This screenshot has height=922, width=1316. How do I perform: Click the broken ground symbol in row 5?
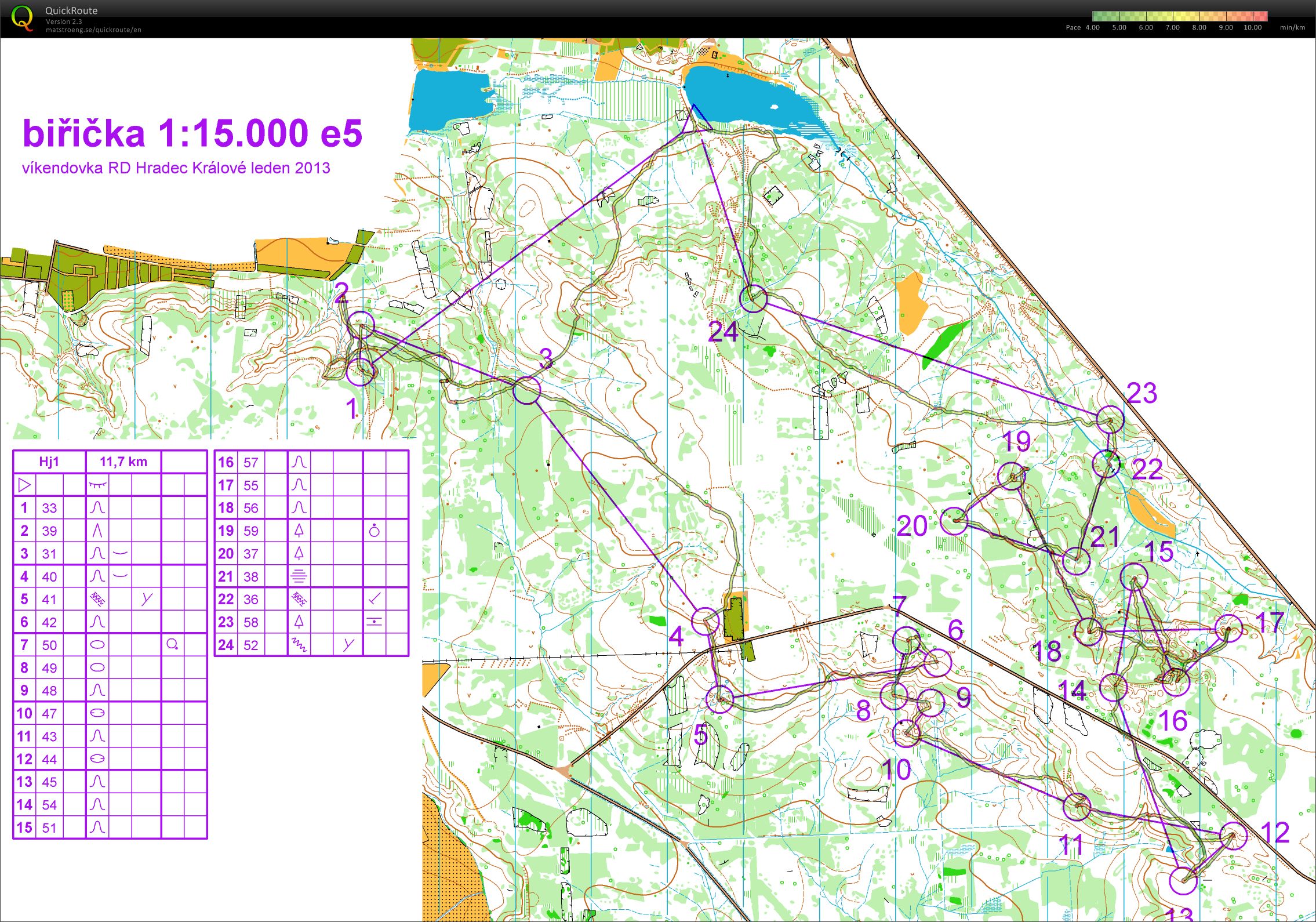97,598
